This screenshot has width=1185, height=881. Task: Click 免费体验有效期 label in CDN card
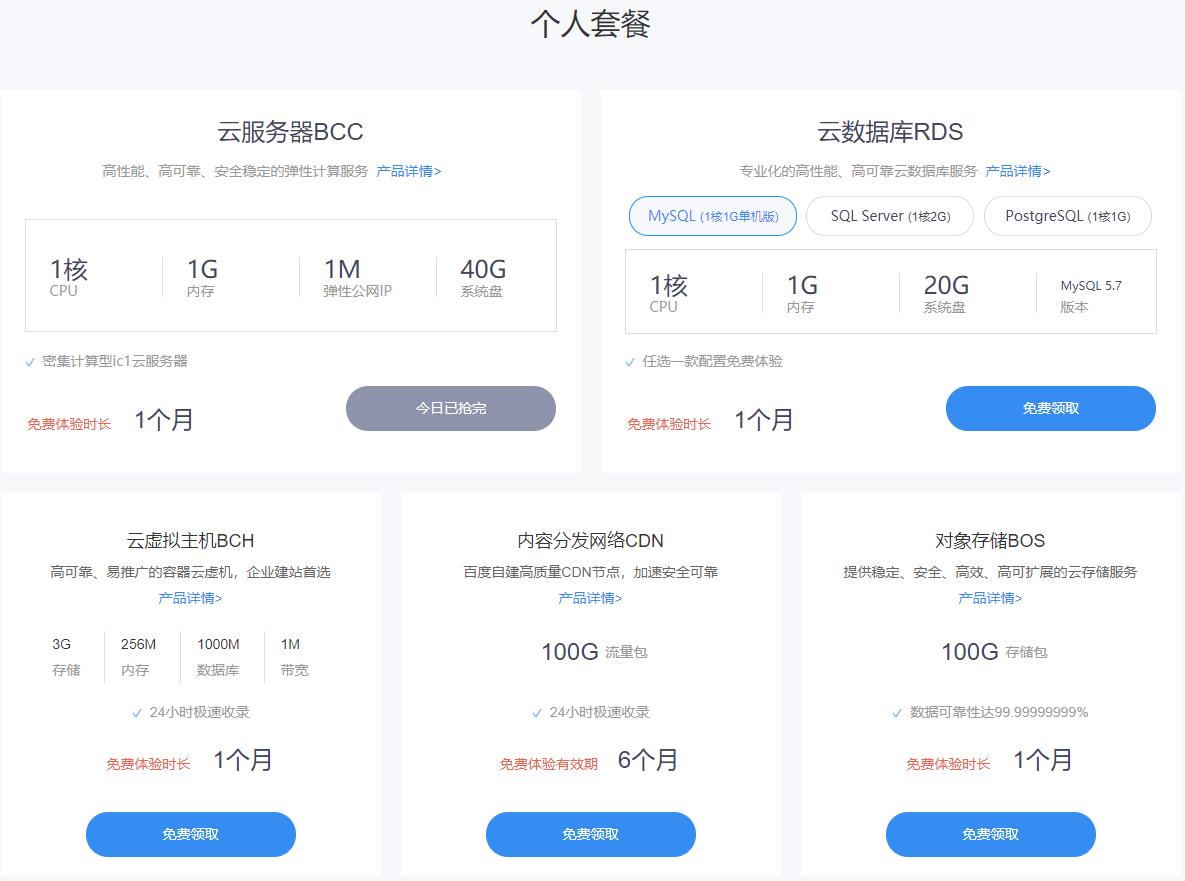point(549,765)
